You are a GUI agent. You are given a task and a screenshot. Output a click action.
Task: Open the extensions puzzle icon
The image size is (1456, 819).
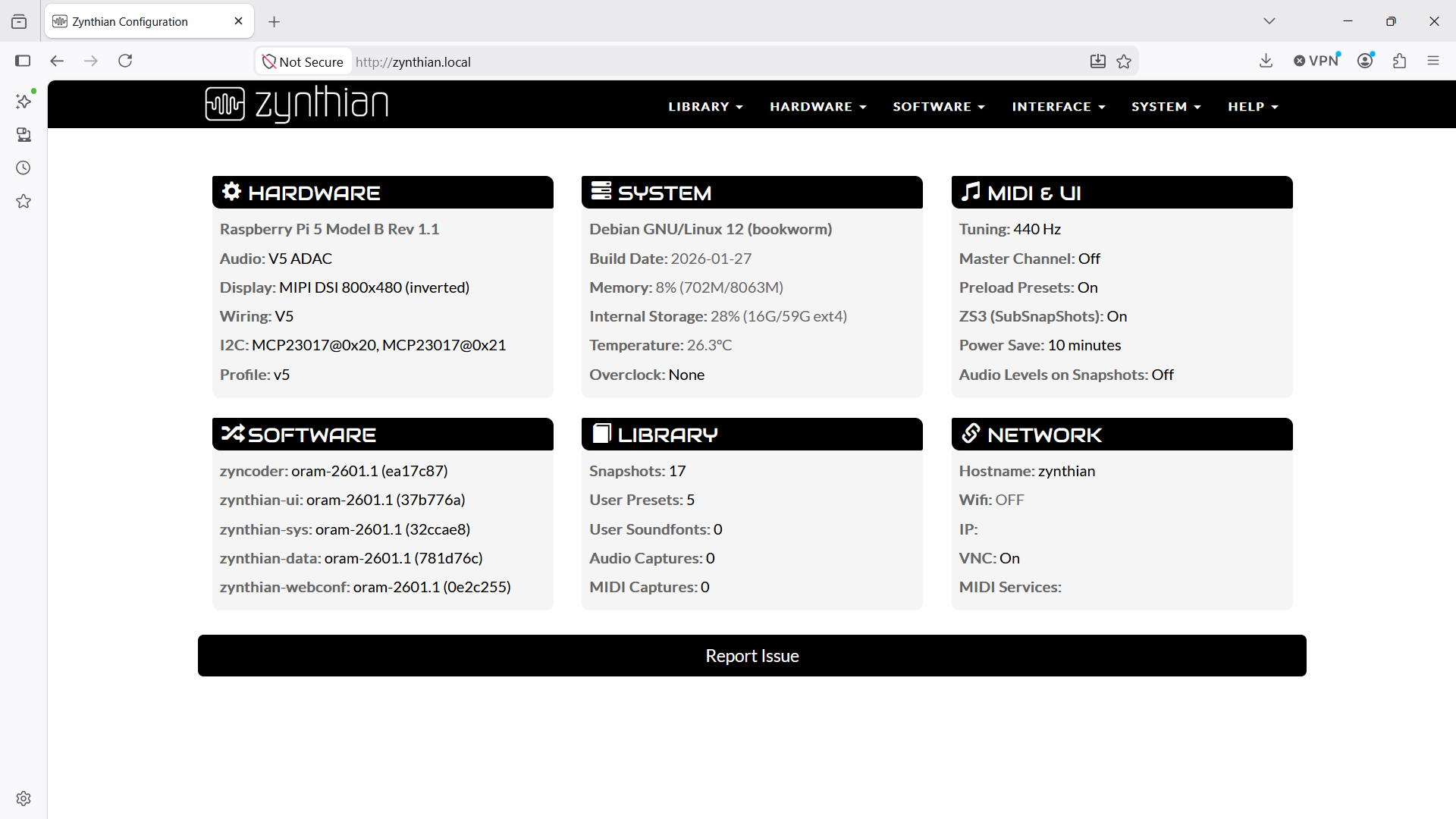[1400, 61]
